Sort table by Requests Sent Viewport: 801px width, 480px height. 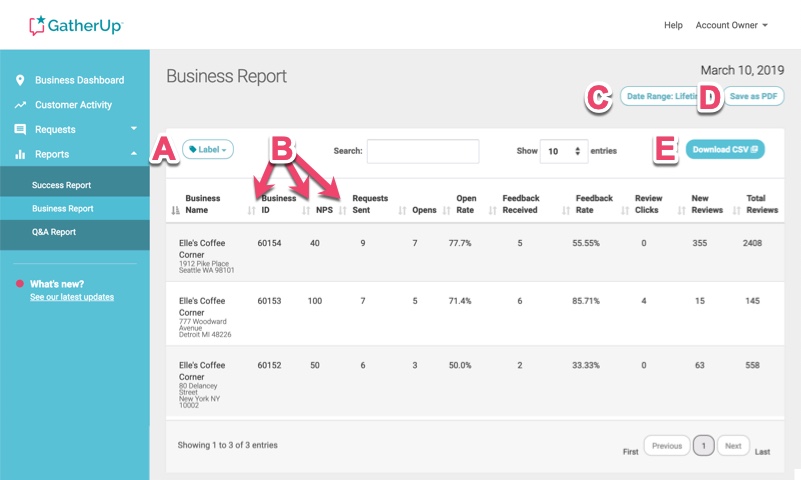coord(370,204)
